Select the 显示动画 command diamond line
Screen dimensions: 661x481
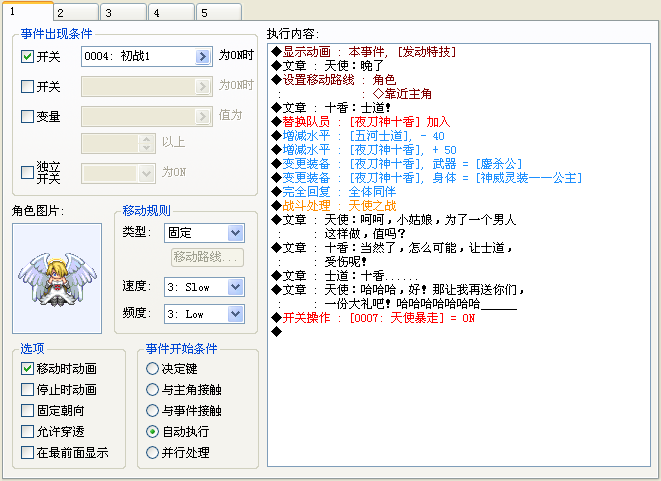pos(364,52)
